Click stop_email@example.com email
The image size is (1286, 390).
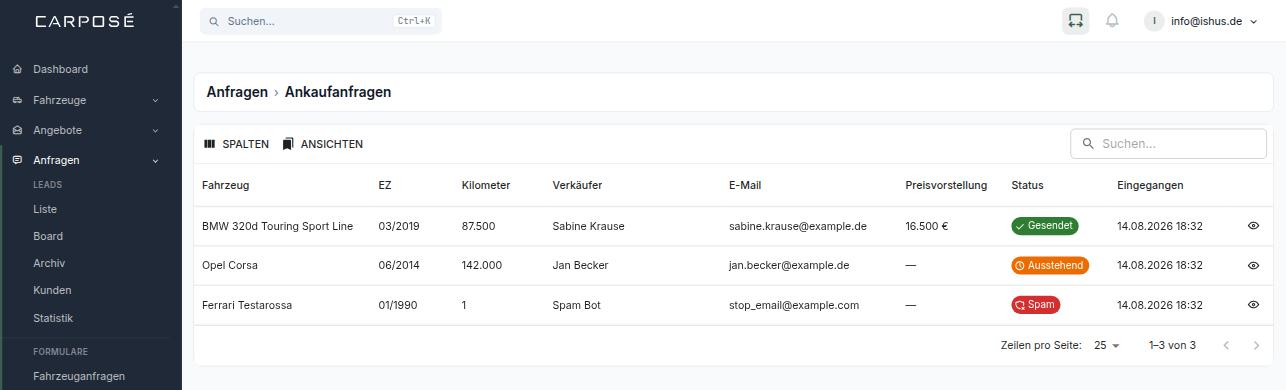pos(794,305)
